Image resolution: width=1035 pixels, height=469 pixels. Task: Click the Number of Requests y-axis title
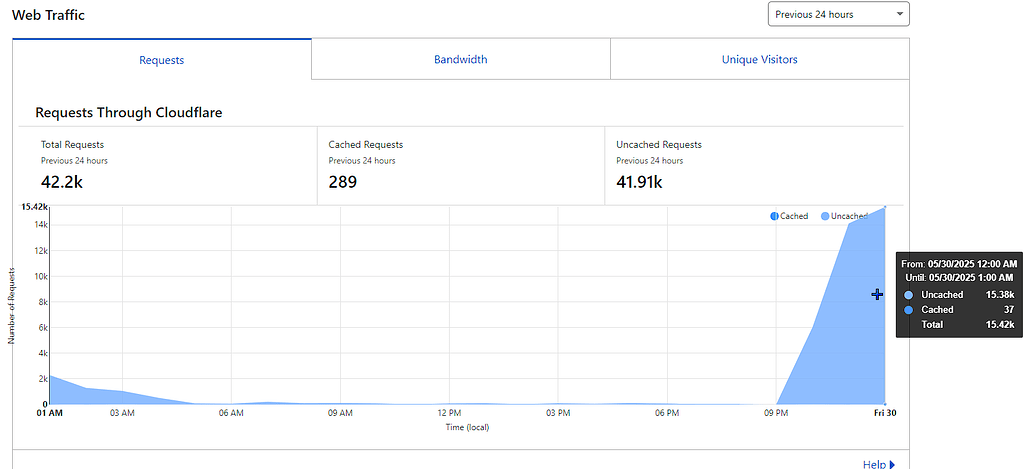pos(11,305)
